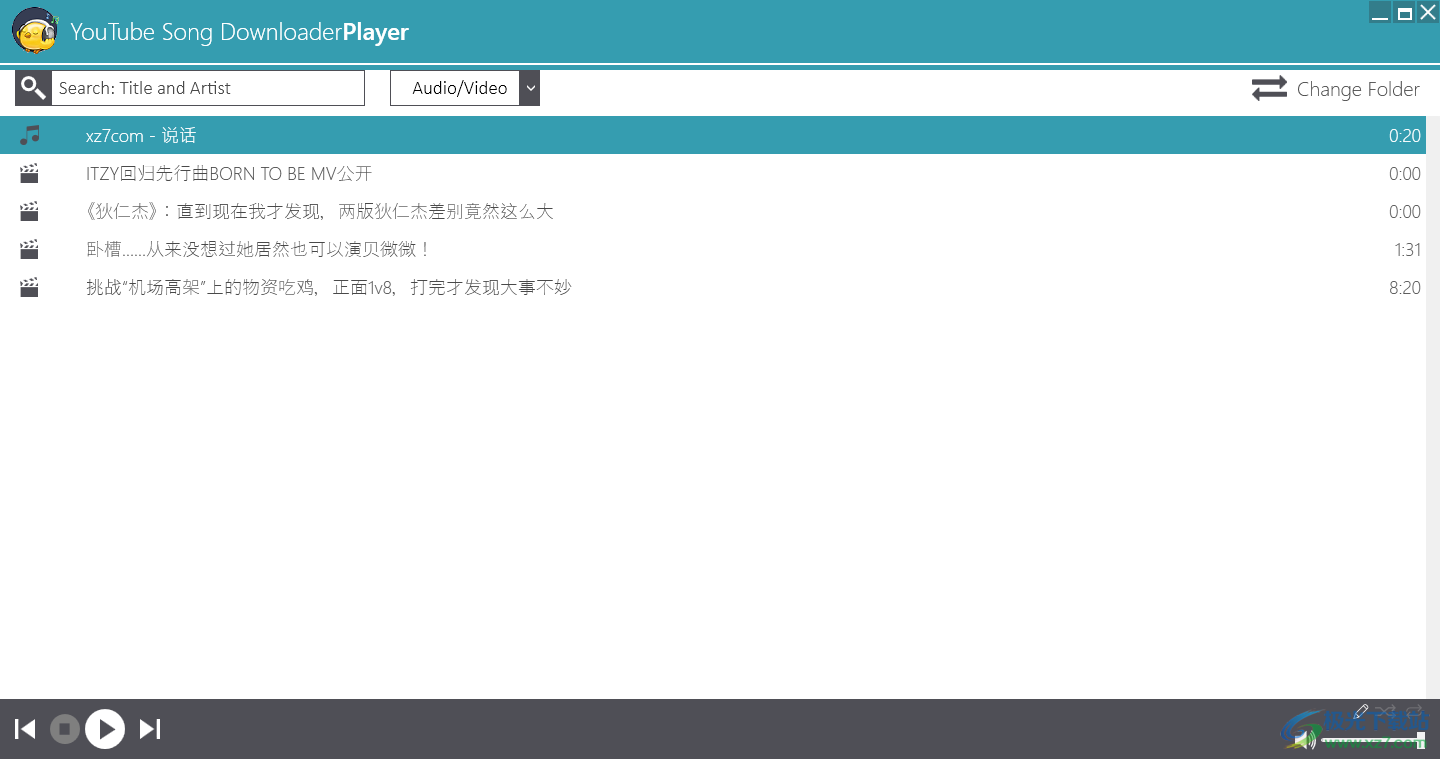Open the Audio/Video filter dropdown
The image size is (1440, 759).
pyautogui.click(x=530, y=88)
